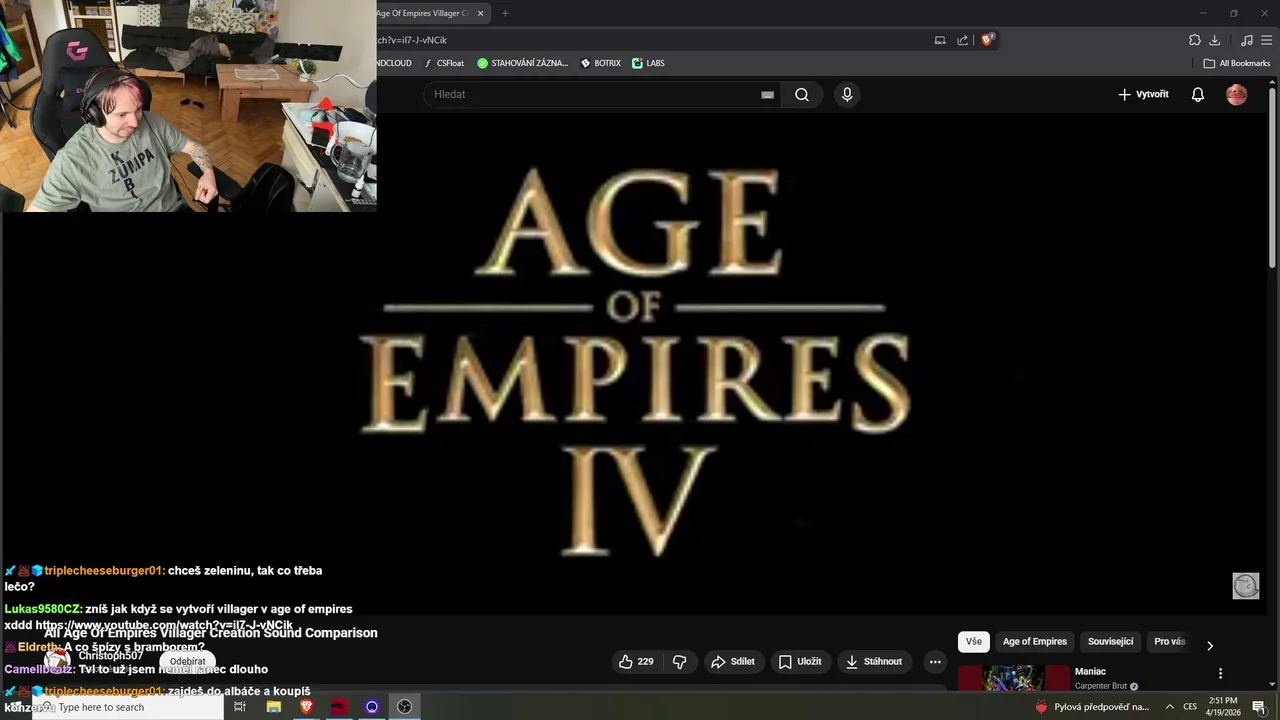Image resolution: width=1280 pixels, height=720 pixels.
Task: Open the browser downloads icon
Action: point(1214,40)
